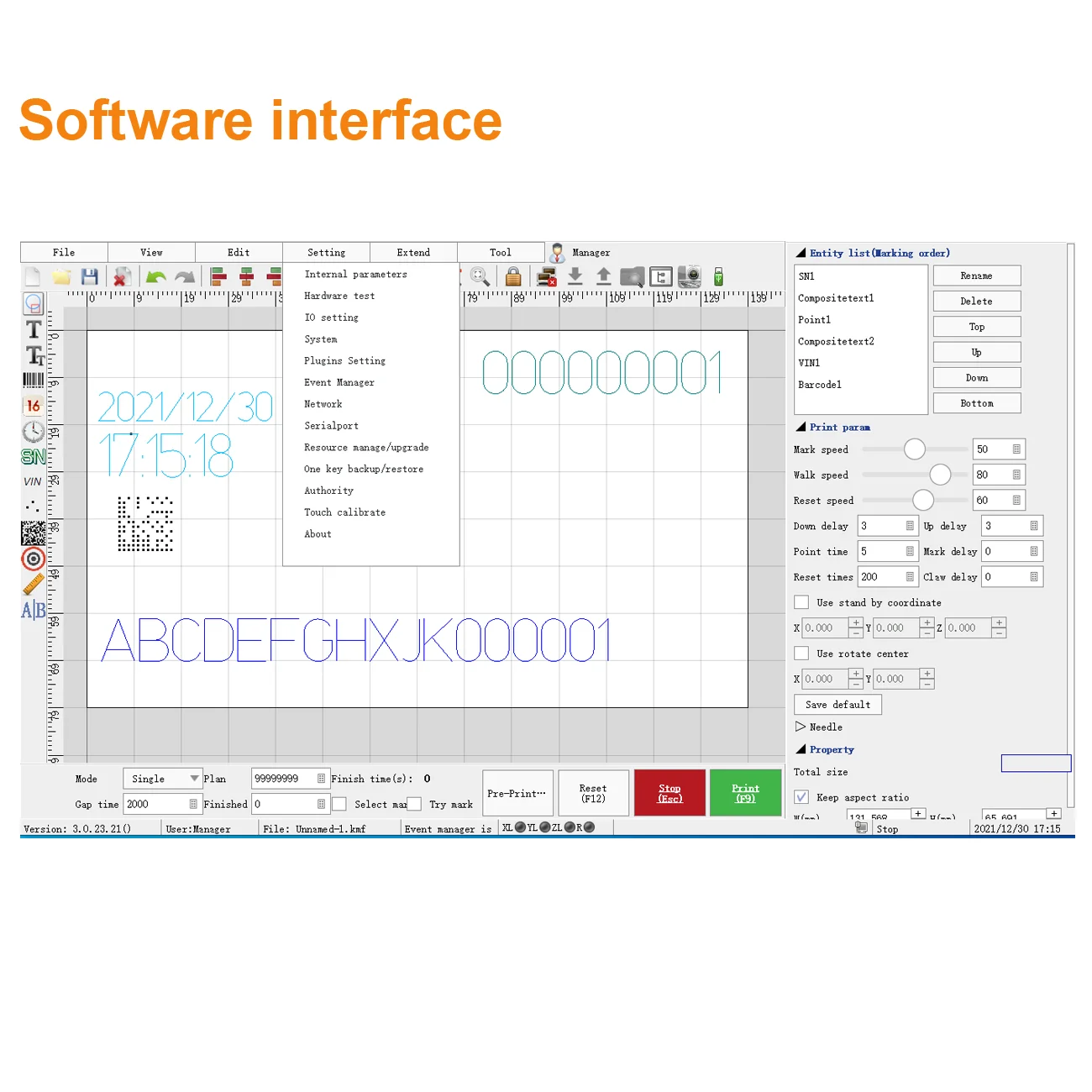Redo the action with gray arrow
The height and width of the screenshot is (1092, 1092).
[x=185, y=276]
